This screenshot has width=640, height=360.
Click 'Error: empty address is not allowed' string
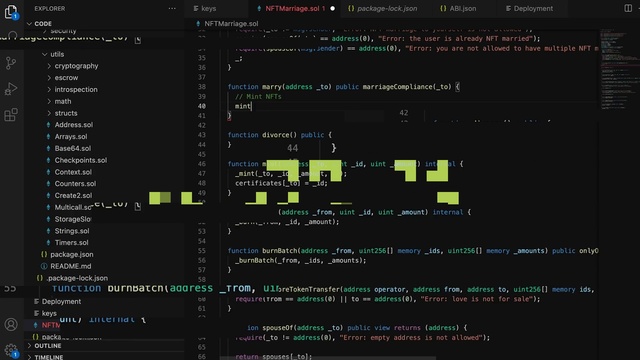(x=411, y=338)
